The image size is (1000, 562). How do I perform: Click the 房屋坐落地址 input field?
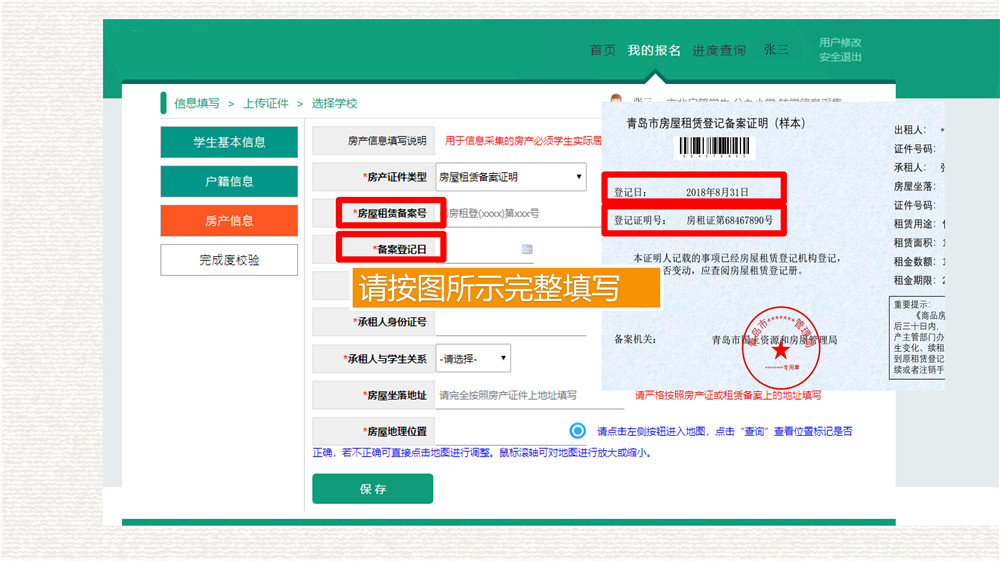[x=529, y=396]
